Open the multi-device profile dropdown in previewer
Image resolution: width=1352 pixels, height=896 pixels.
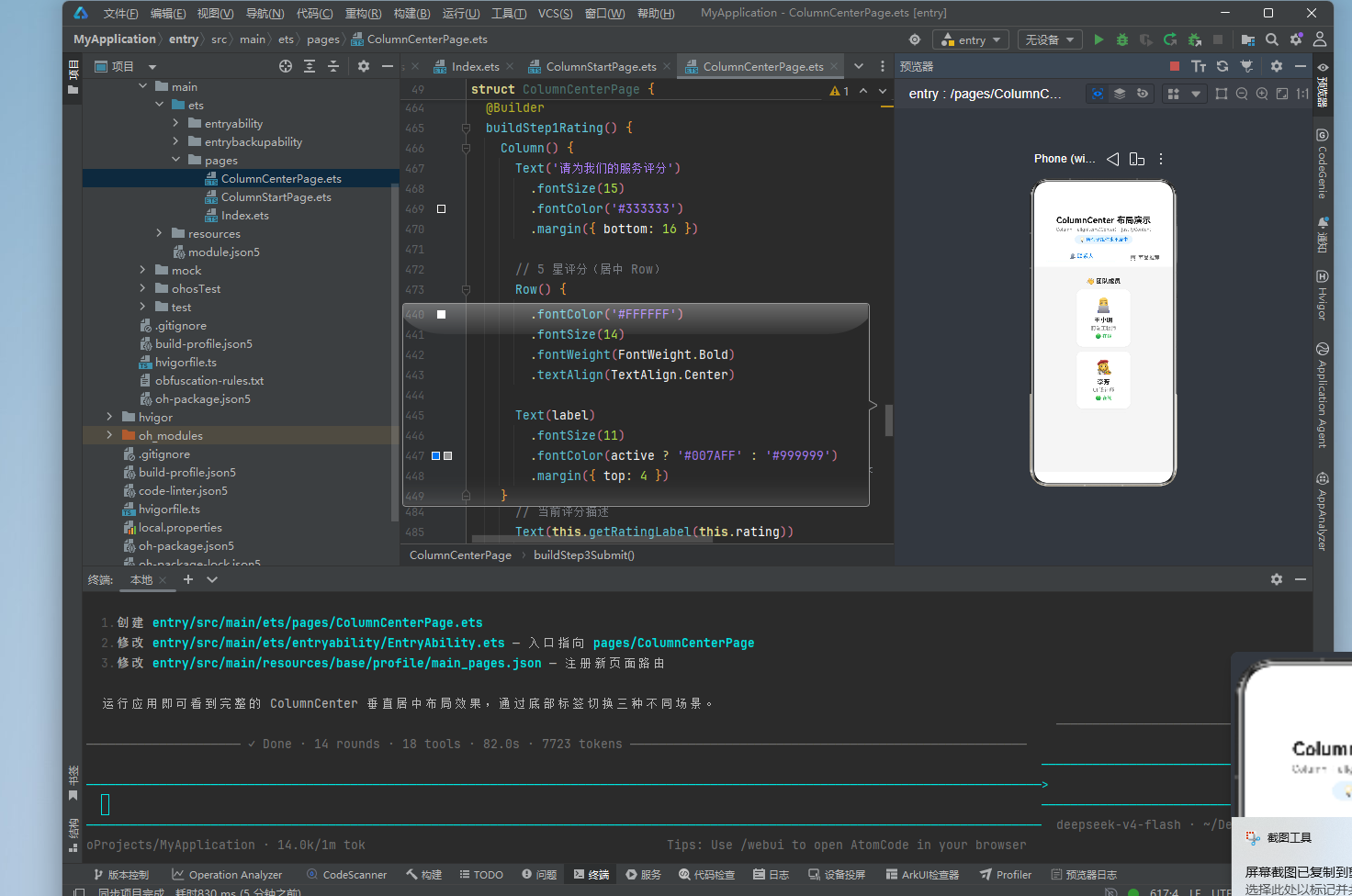coord(1185,94)
